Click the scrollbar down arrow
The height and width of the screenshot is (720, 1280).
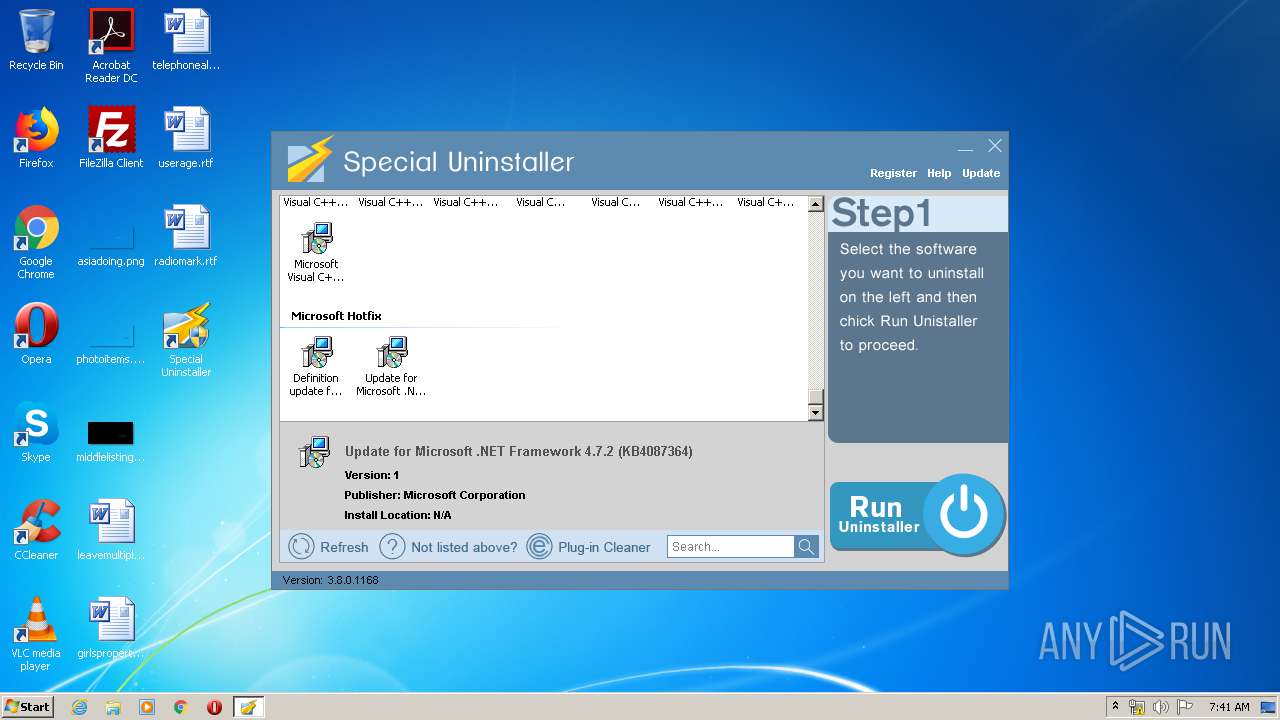815,412
